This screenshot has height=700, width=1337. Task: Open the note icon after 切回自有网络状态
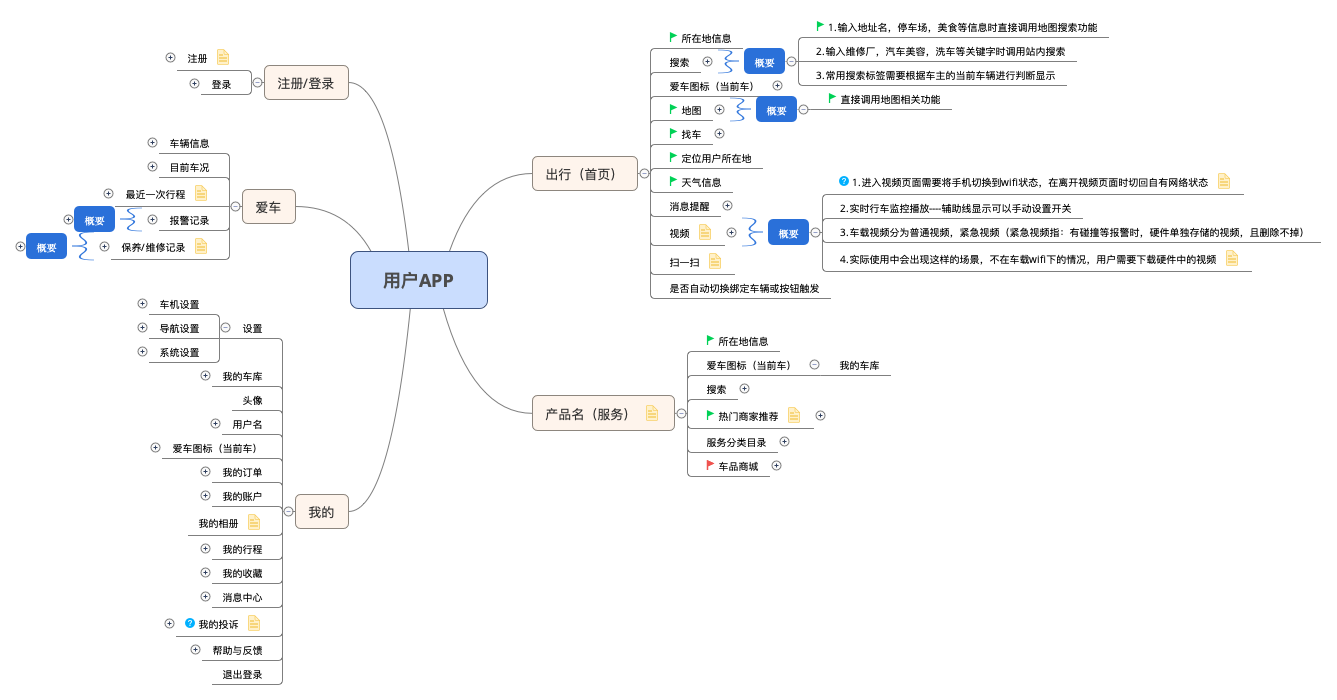[1224, 181]
